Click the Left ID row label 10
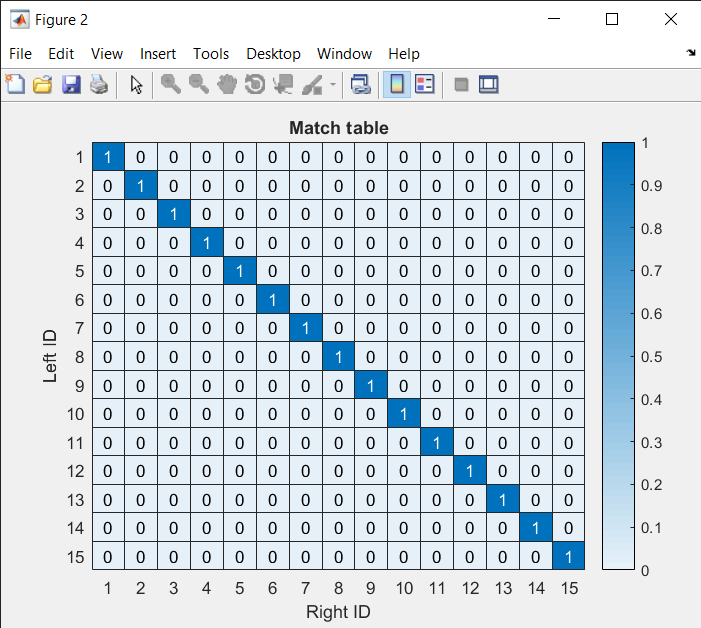 pyautogui.click(x=76, y=414)
